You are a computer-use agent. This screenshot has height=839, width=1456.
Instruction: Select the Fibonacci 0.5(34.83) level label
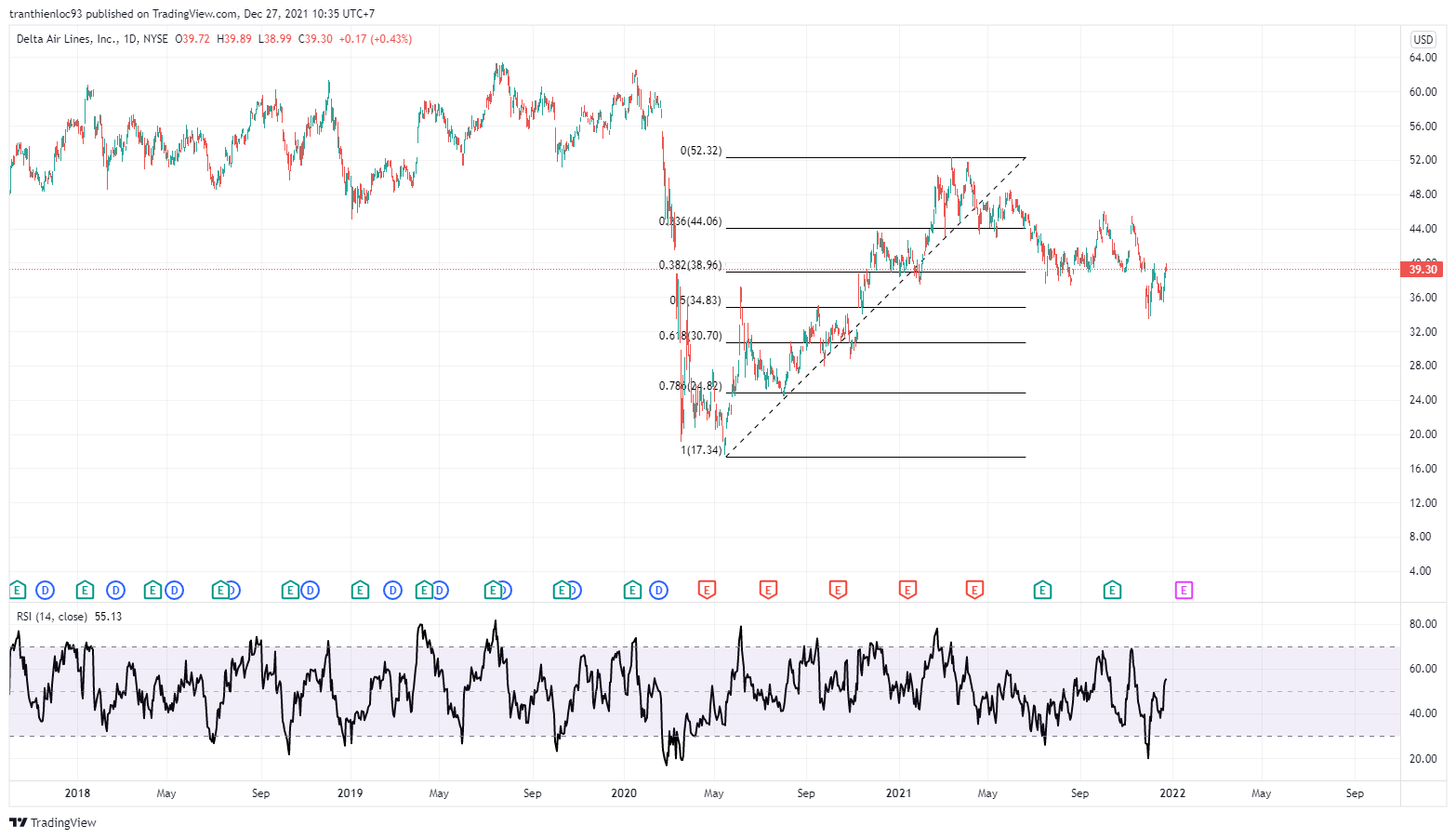[x=695, y=300]
